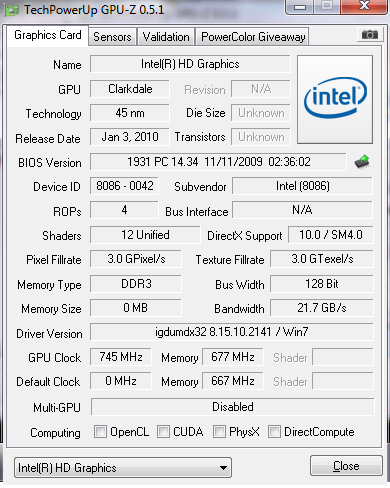This screenshot has height=488, width=390.
Task: Switch to the Graphics Card tab
Action: pyautogui.click(x=48, y=35)
